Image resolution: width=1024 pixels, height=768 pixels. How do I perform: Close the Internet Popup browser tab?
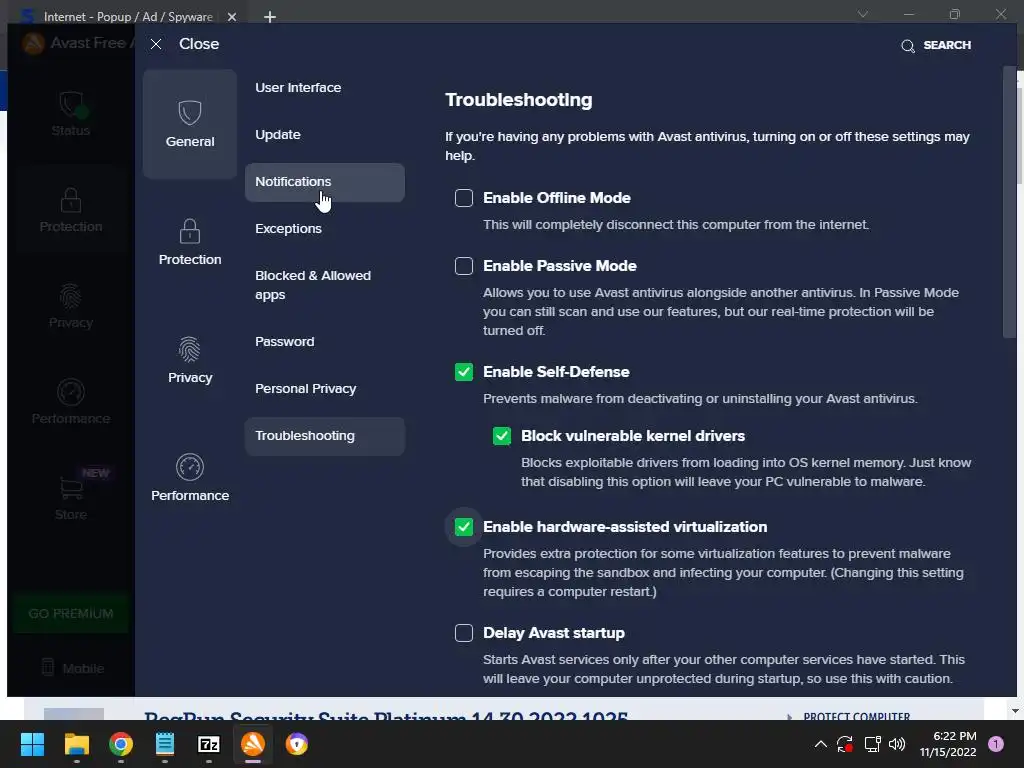click(232, 17)
